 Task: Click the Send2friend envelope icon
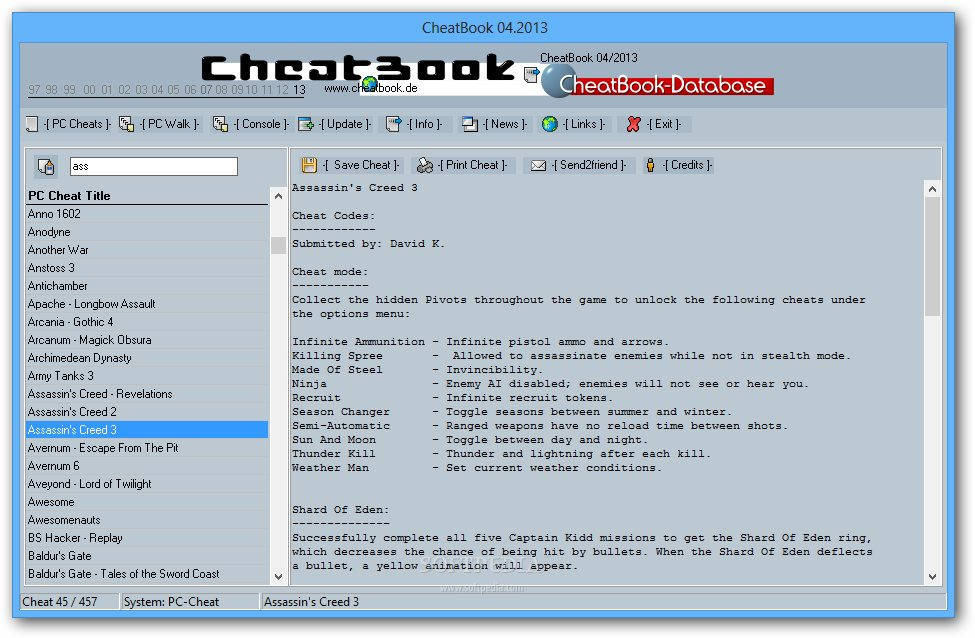(538, 165)
